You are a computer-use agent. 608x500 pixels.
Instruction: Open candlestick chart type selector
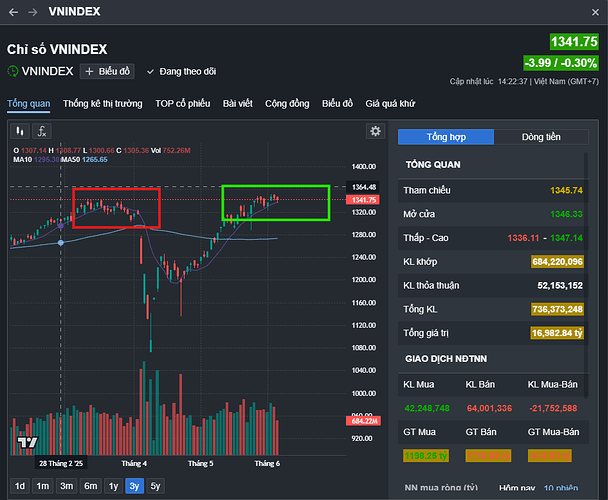(19, 131)
